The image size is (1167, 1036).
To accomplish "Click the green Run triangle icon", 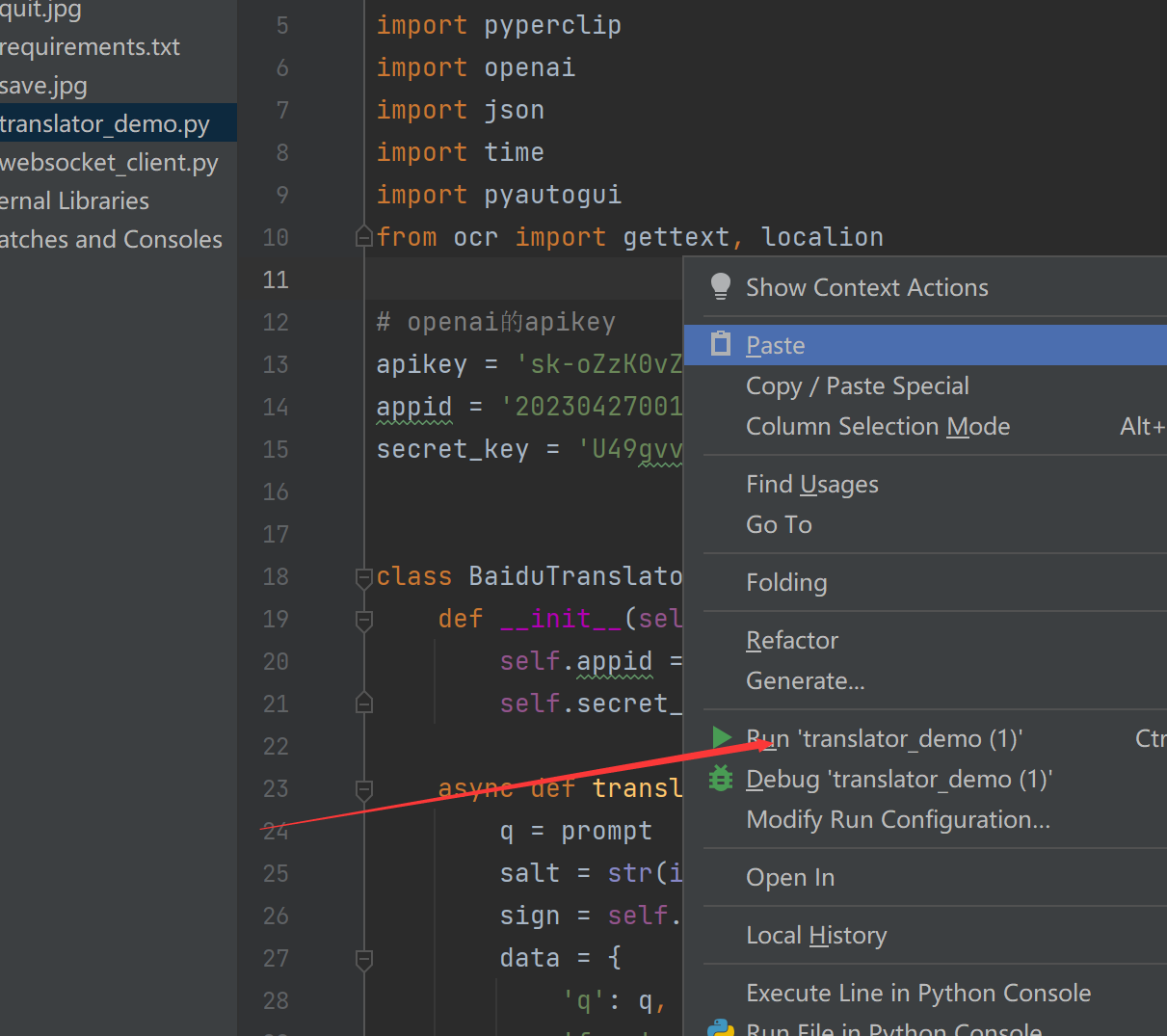I will [x=721, y=737].
